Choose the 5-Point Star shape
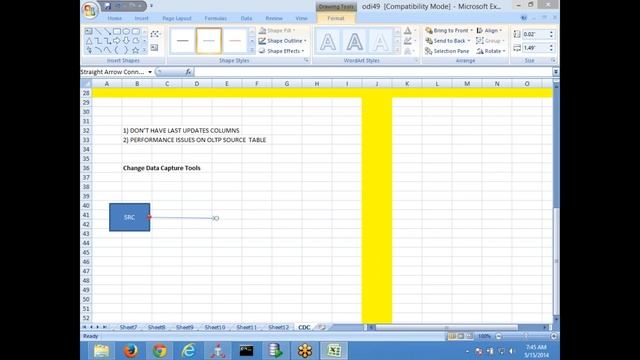640x360 pixels. (x=136, y=50)
